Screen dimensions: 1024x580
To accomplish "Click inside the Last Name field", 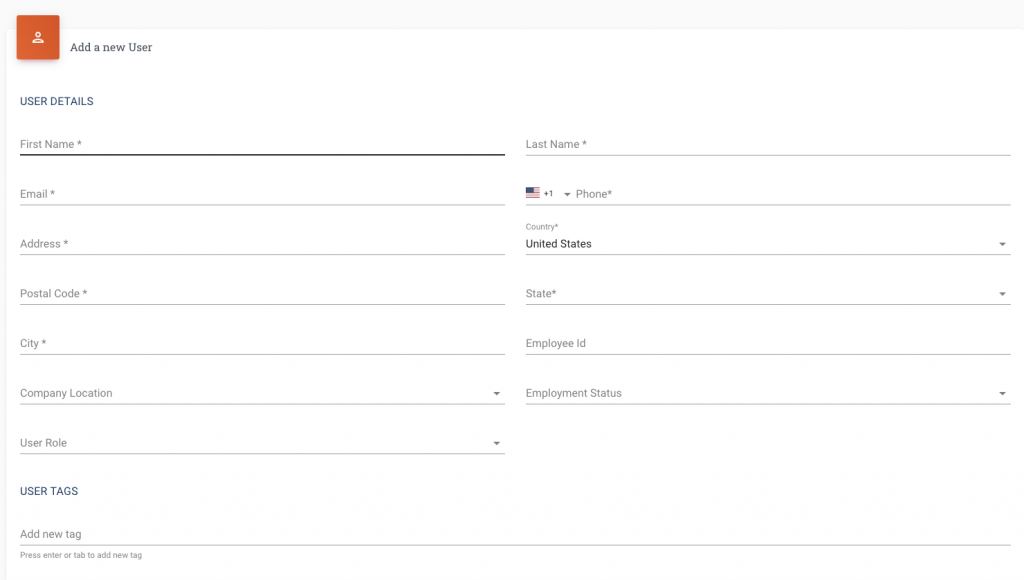I will (700, 144).
